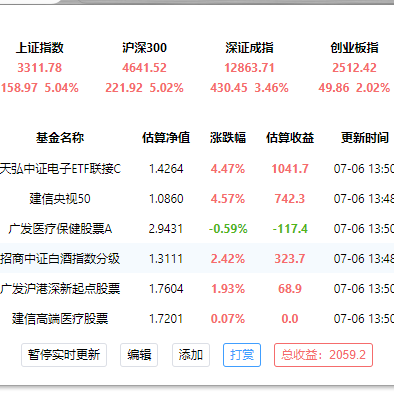Image resolution: width=394 pixels, height=394 pixels.
Task: Click the 估算收益 column header
Action: pyautogui.click(x=290, y=138)
